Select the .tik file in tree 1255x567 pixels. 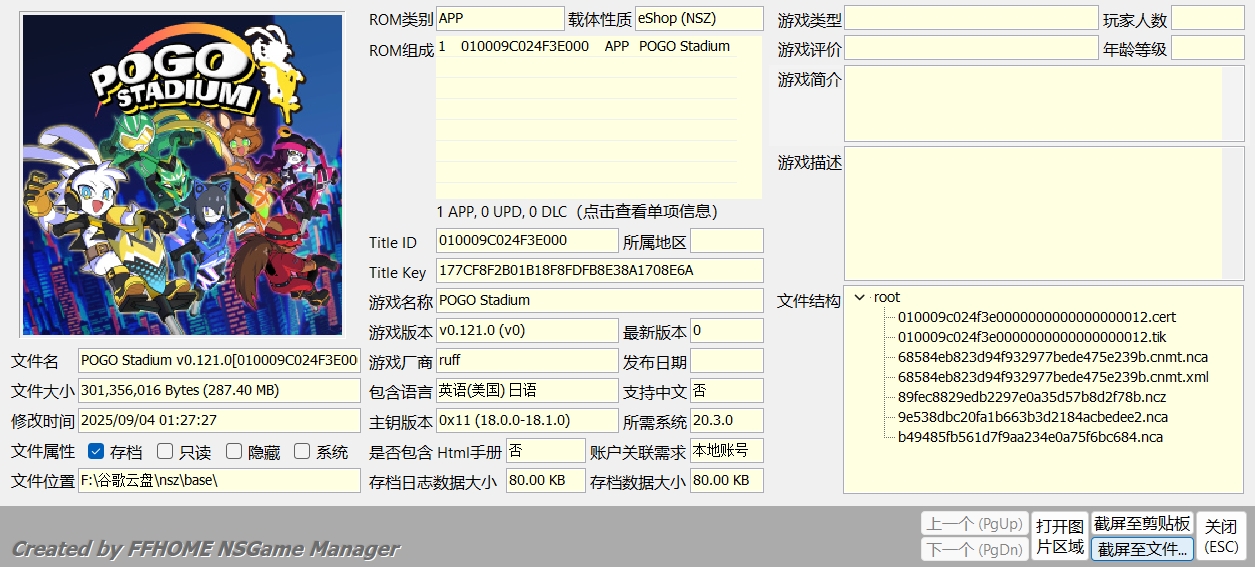coord(1031,337)
